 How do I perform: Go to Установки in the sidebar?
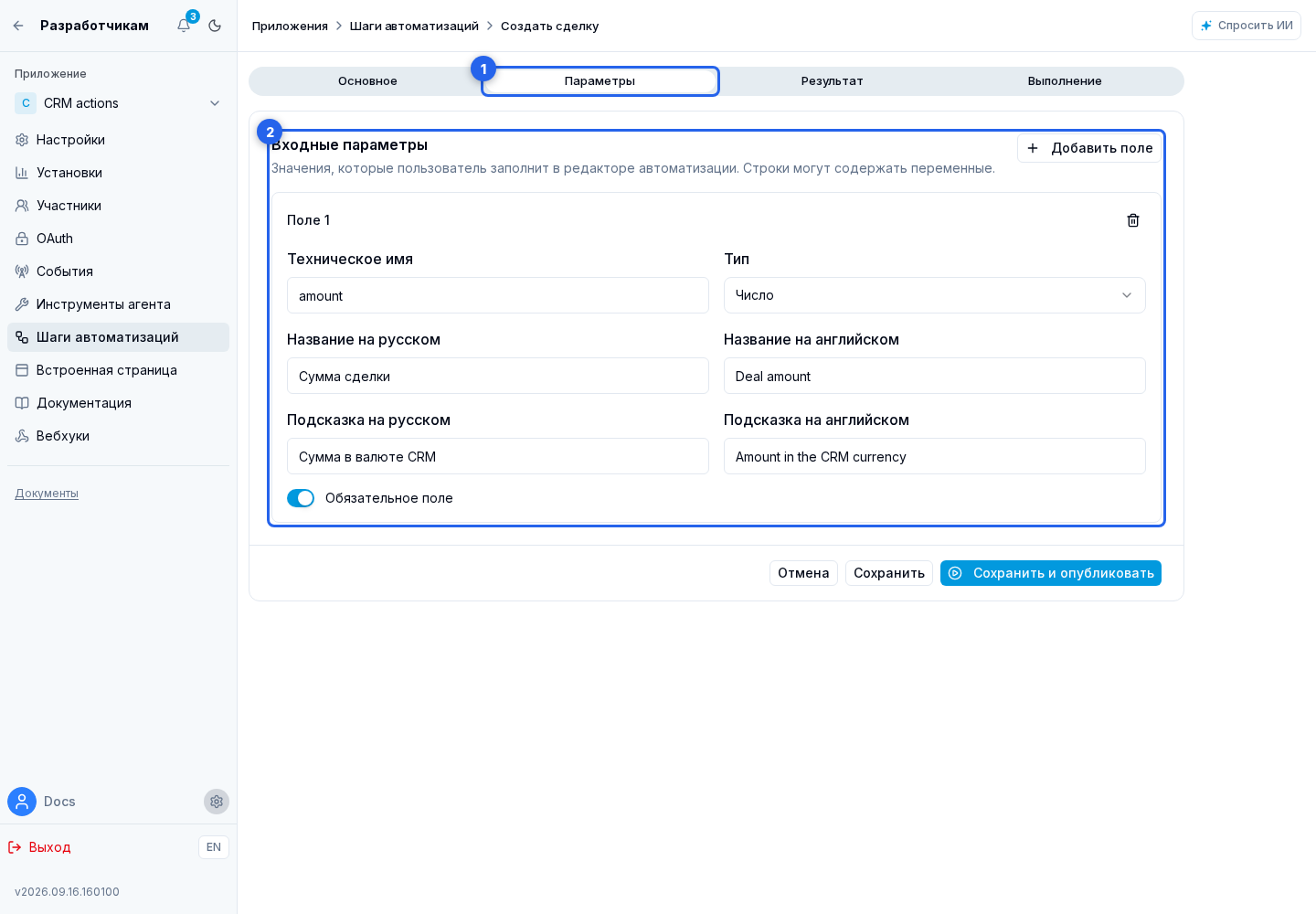(119, 173)
